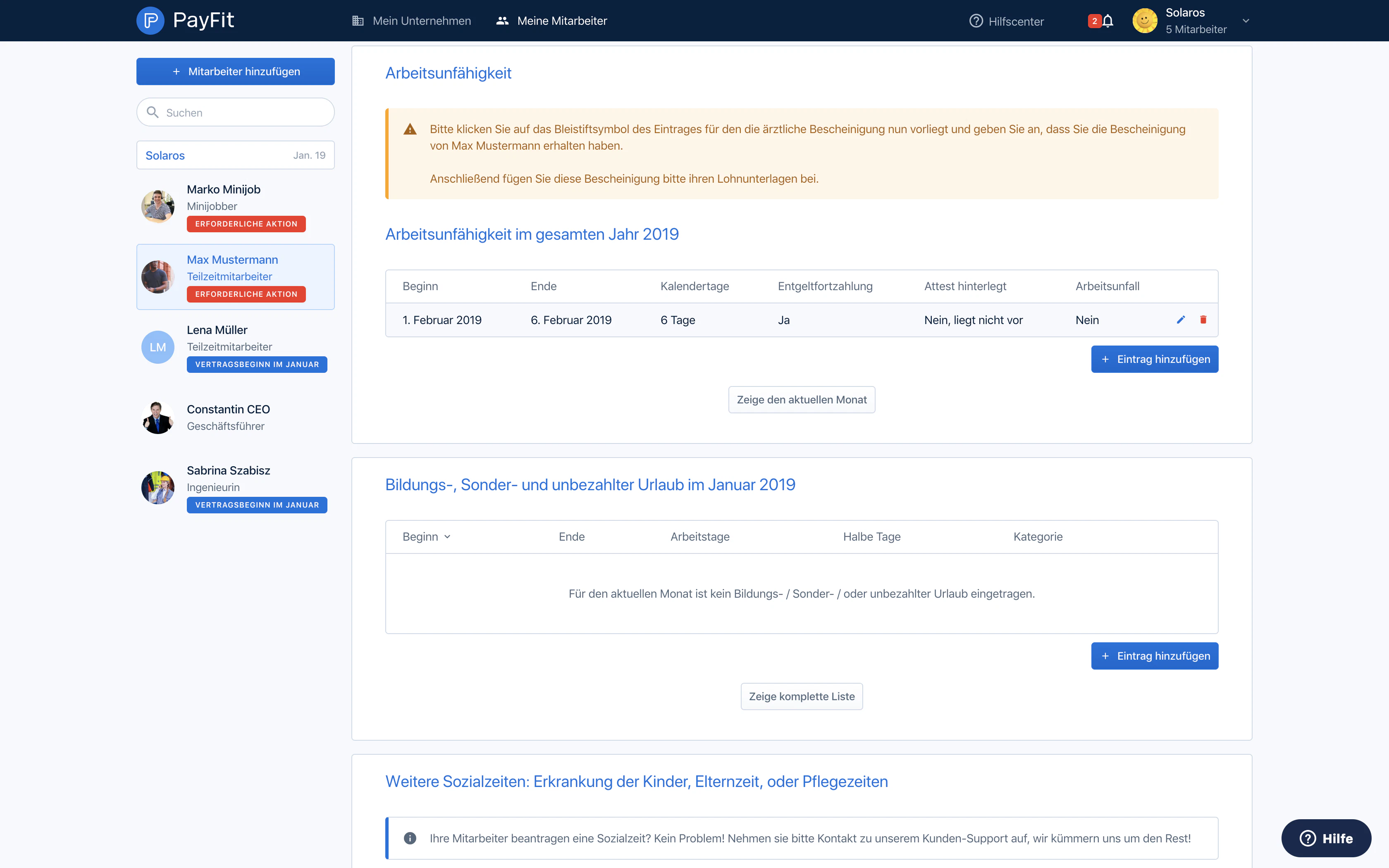
Task: Focus the Suchen search field
Action: (x=235, y=112)
